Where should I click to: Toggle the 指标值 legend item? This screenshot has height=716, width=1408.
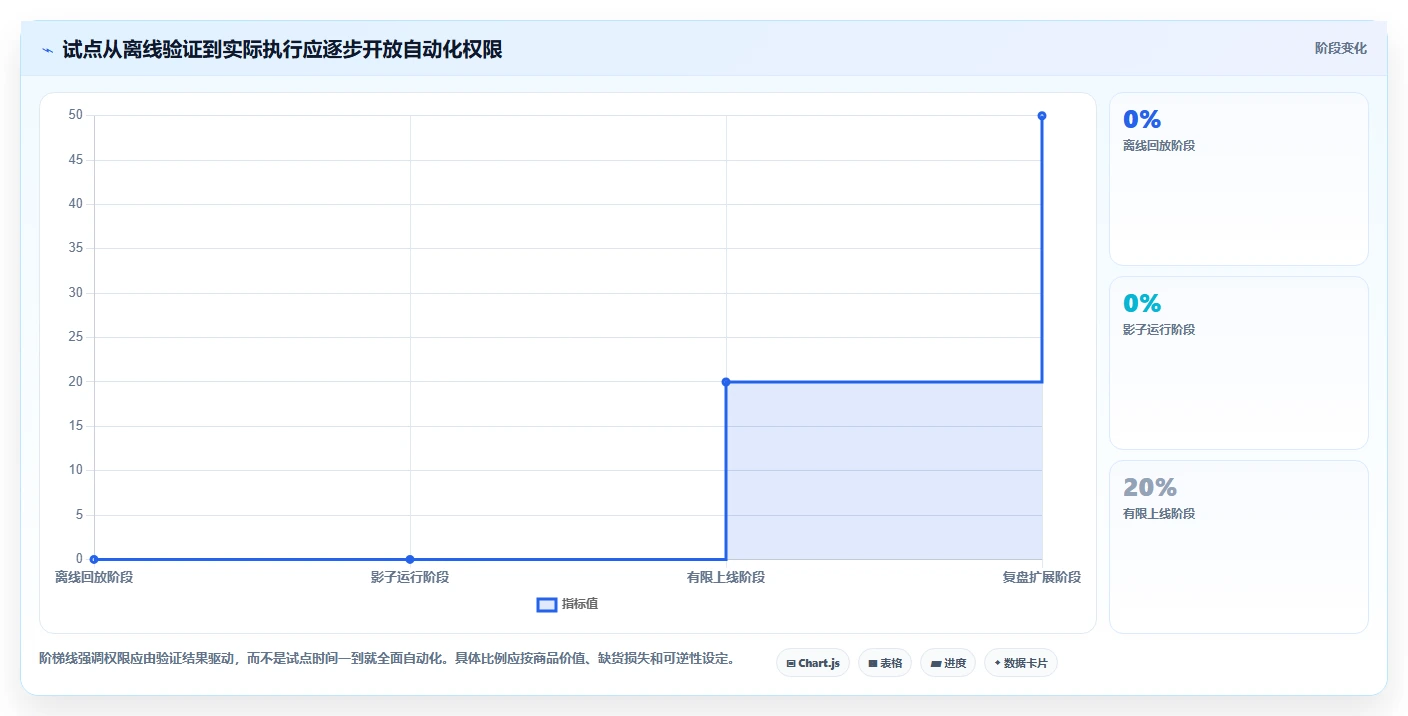568,604
